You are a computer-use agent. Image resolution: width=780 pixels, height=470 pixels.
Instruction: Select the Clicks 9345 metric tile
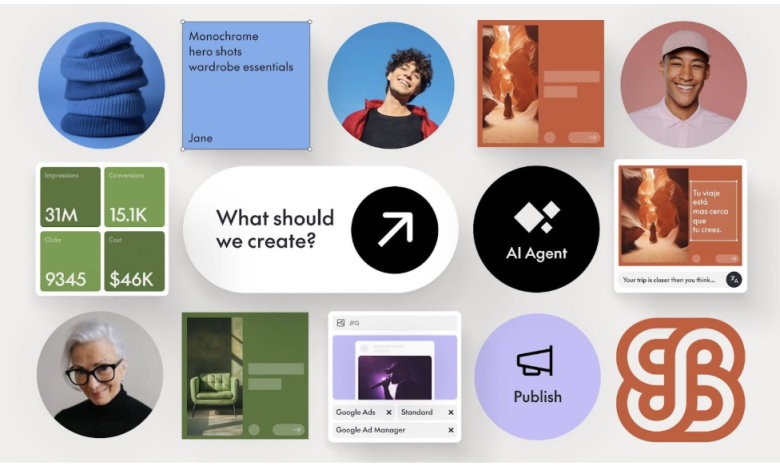[x=70, y=261]
